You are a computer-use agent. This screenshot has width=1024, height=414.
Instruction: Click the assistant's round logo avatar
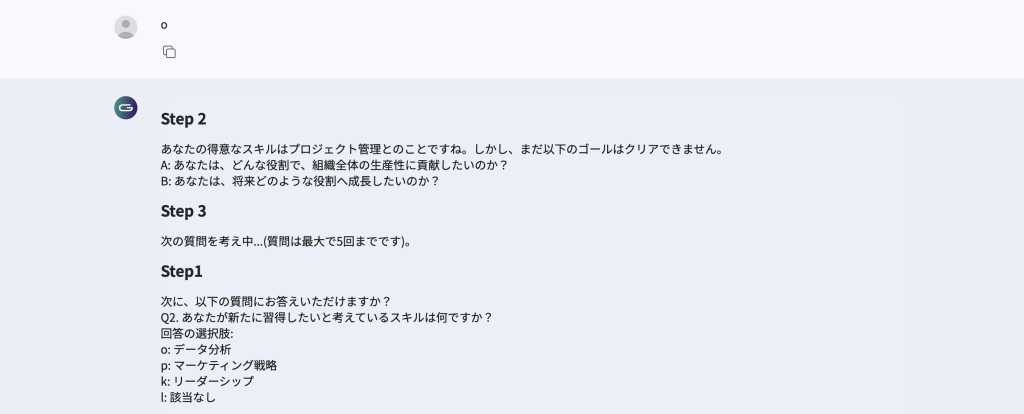[126, 108]
